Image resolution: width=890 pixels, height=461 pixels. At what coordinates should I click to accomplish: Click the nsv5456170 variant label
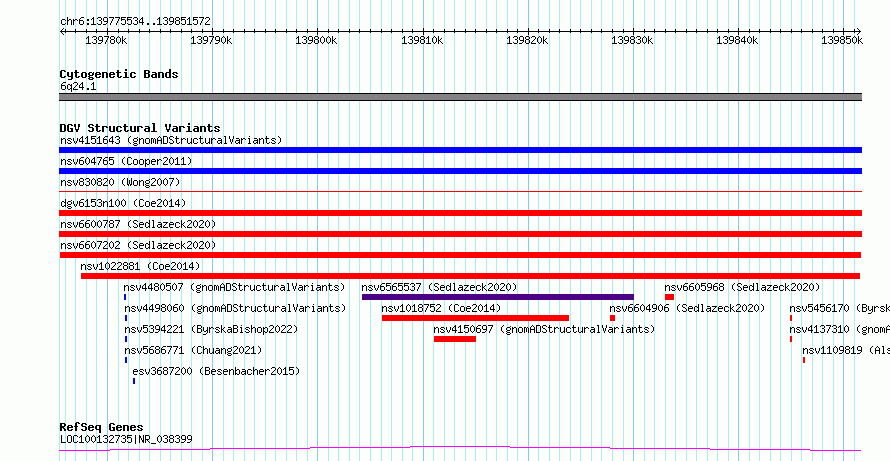pyautogui.click(x=839, y=308)
